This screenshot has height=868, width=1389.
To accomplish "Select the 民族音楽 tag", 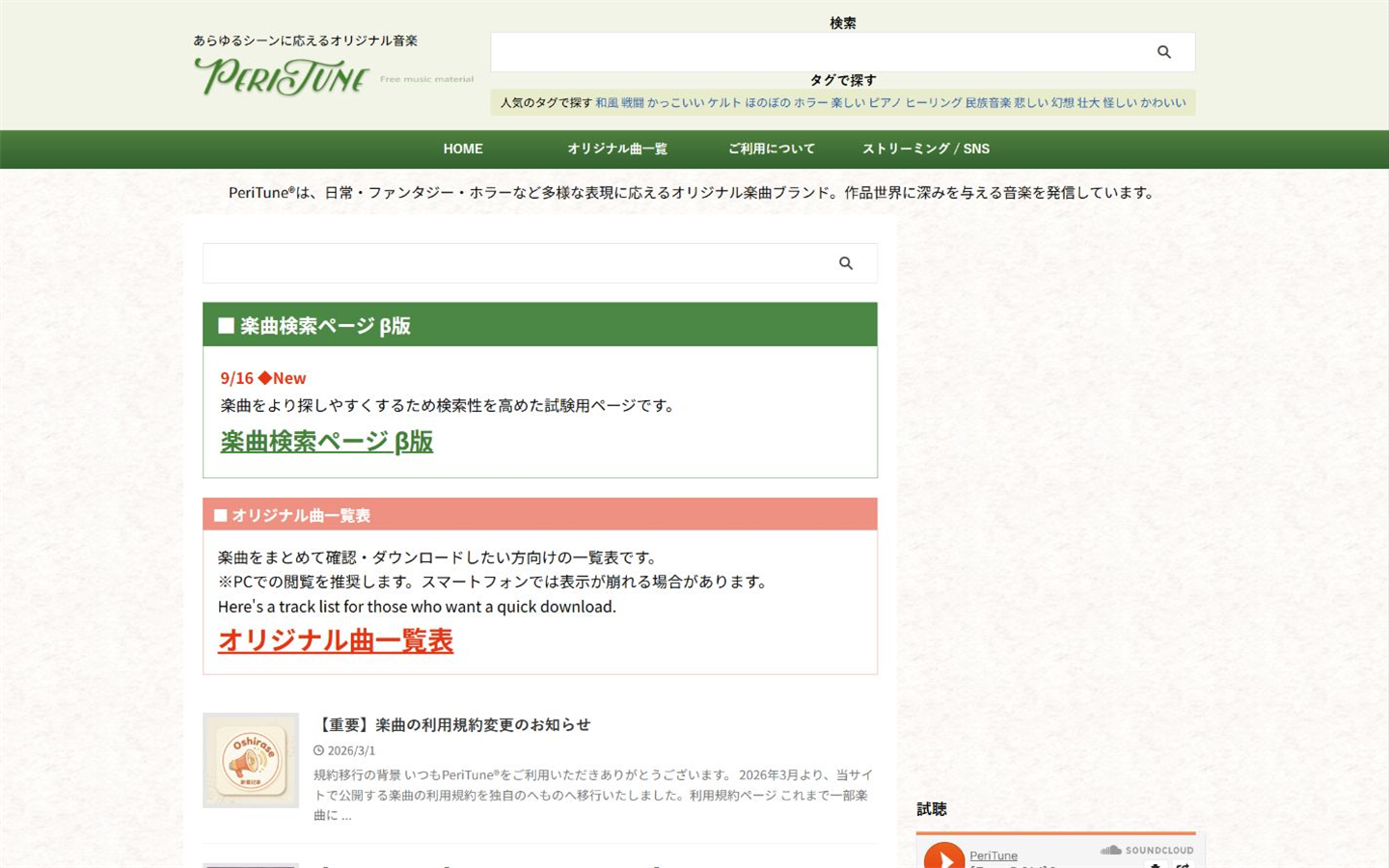I will click(x=989, y=102).
